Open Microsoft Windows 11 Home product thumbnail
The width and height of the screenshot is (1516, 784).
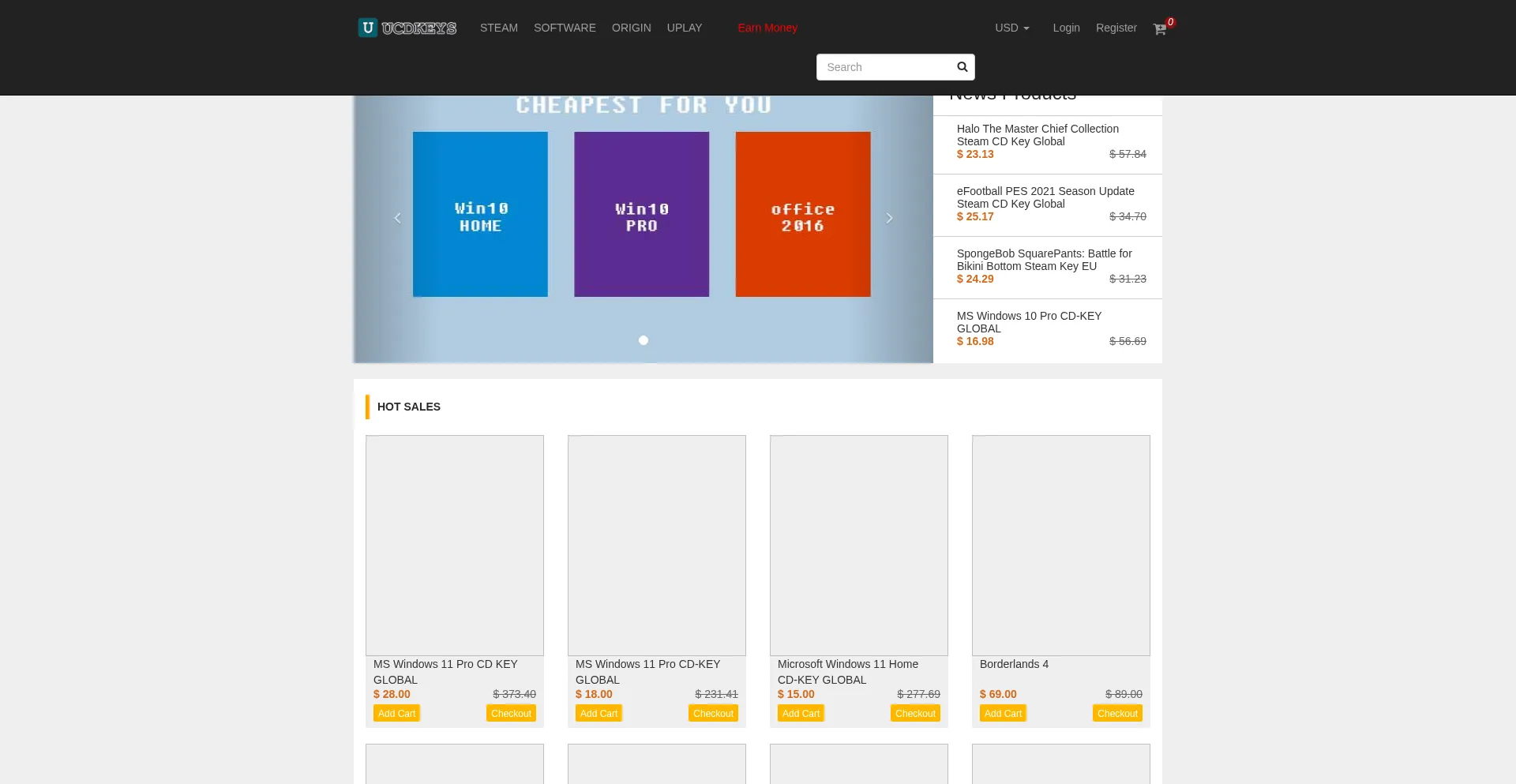[x=858, y=545]
